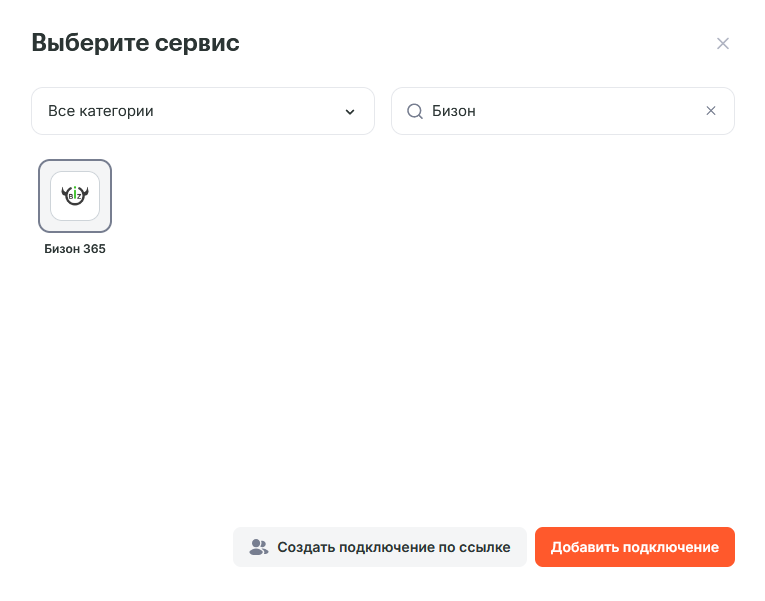Clear the search query with X icon
The height and width of the screenshot is (601, 765).
tap(711, 111)
